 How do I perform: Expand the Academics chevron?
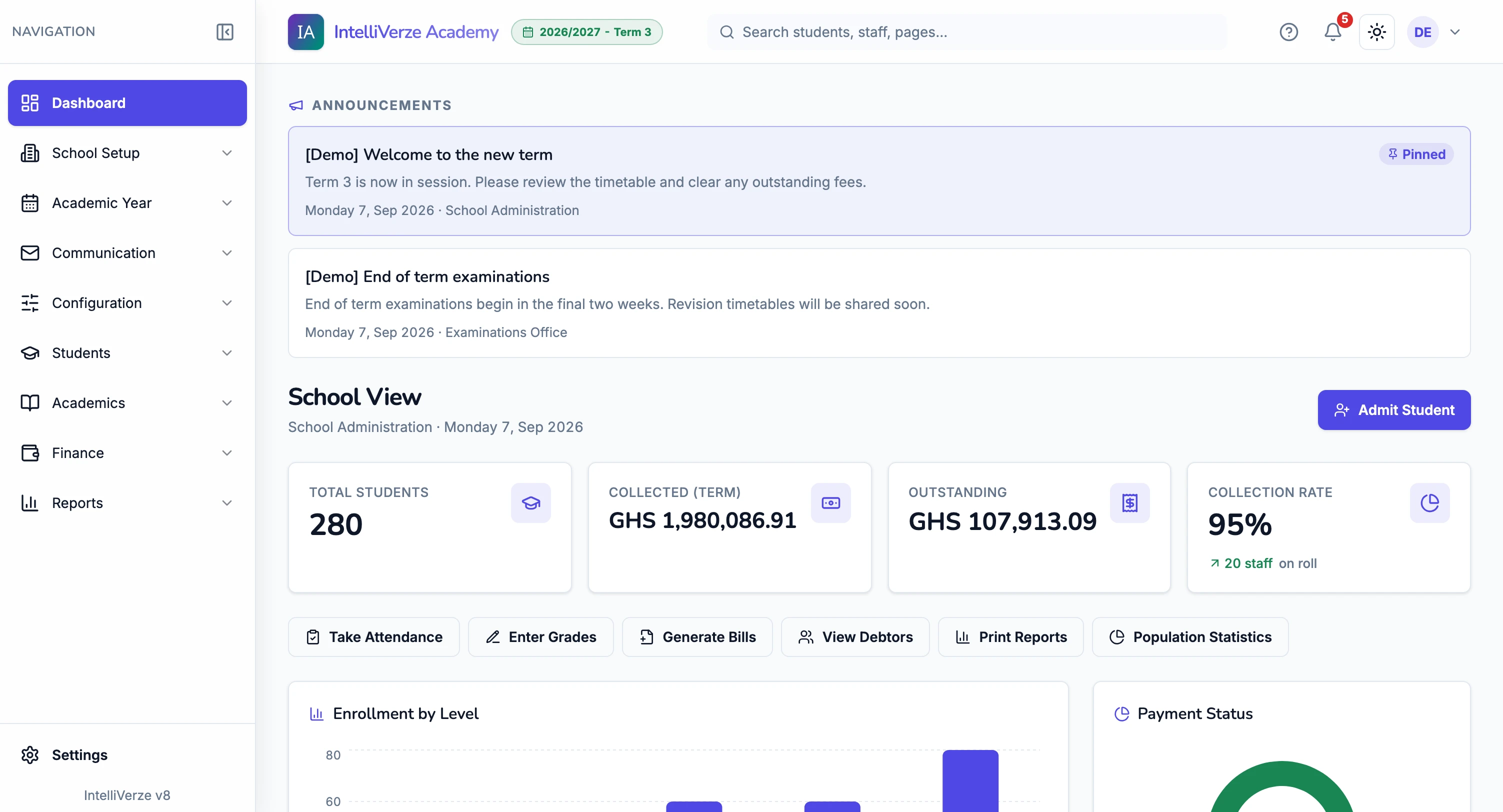227,403
